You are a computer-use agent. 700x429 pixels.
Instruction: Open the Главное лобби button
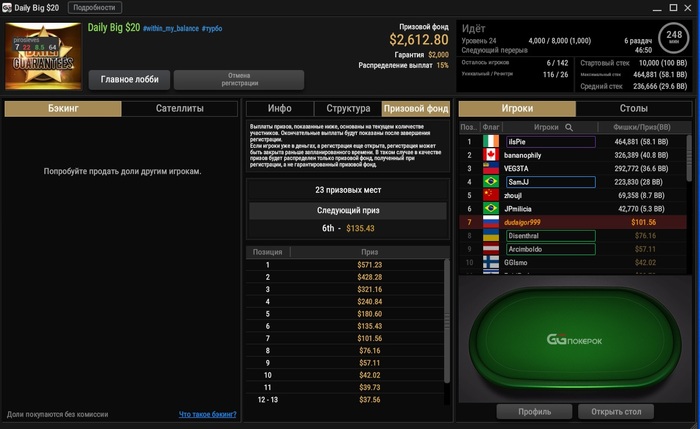(129, 79)
